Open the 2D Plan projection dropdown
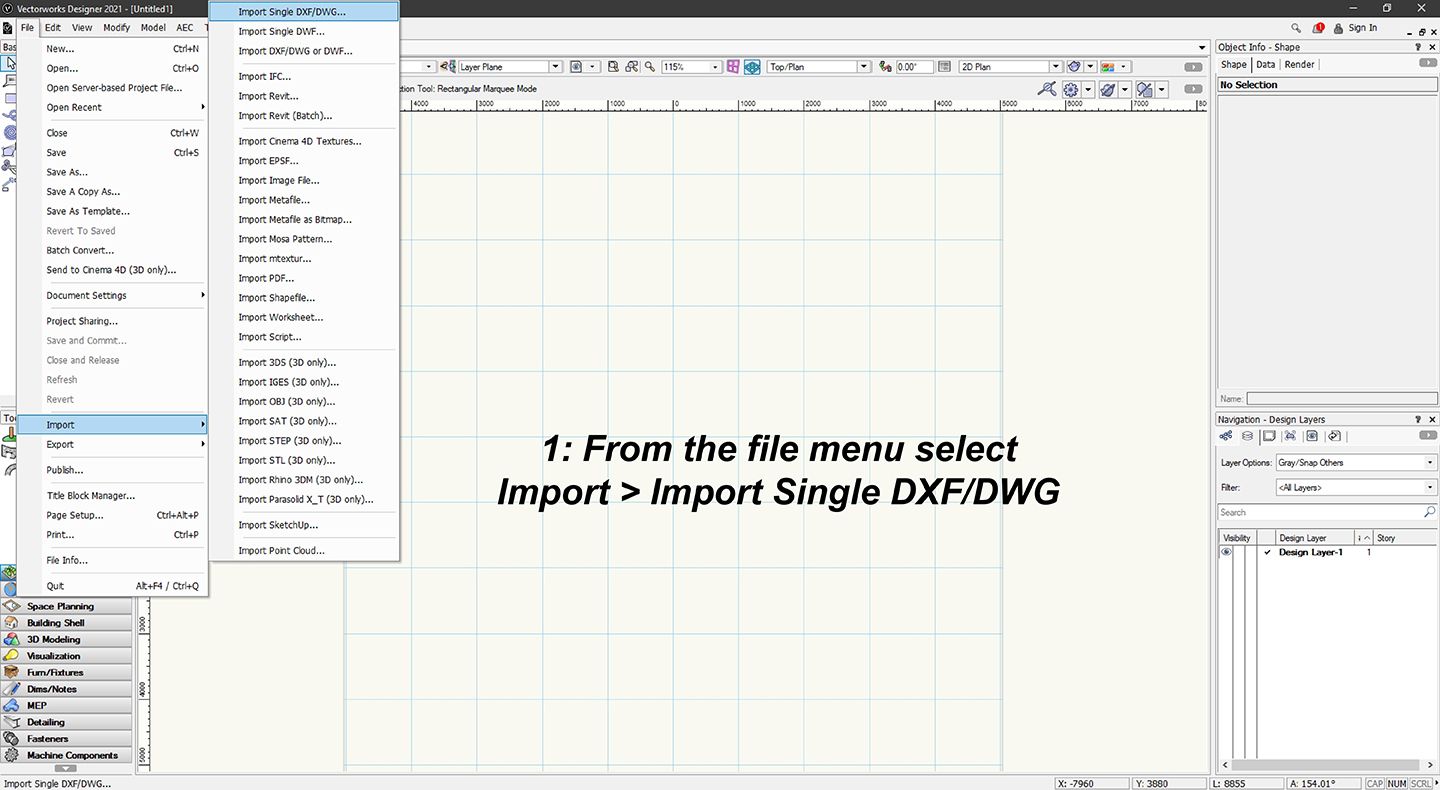The image size is (1440, 790). coord(1056,66)
